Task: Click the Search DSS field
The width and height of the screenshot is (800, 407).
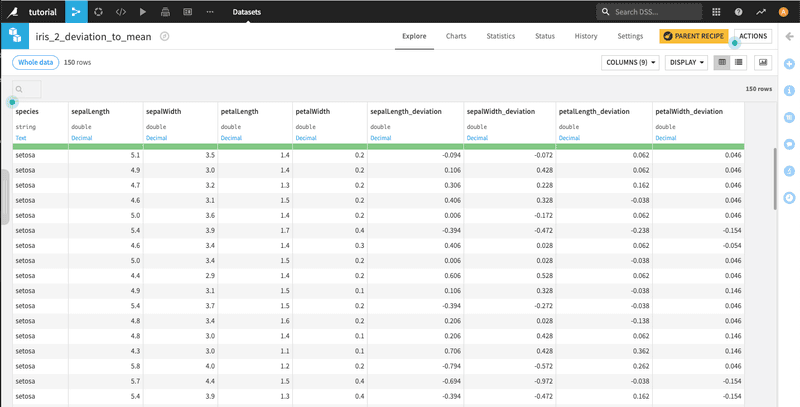Action: tap(649, 12)
